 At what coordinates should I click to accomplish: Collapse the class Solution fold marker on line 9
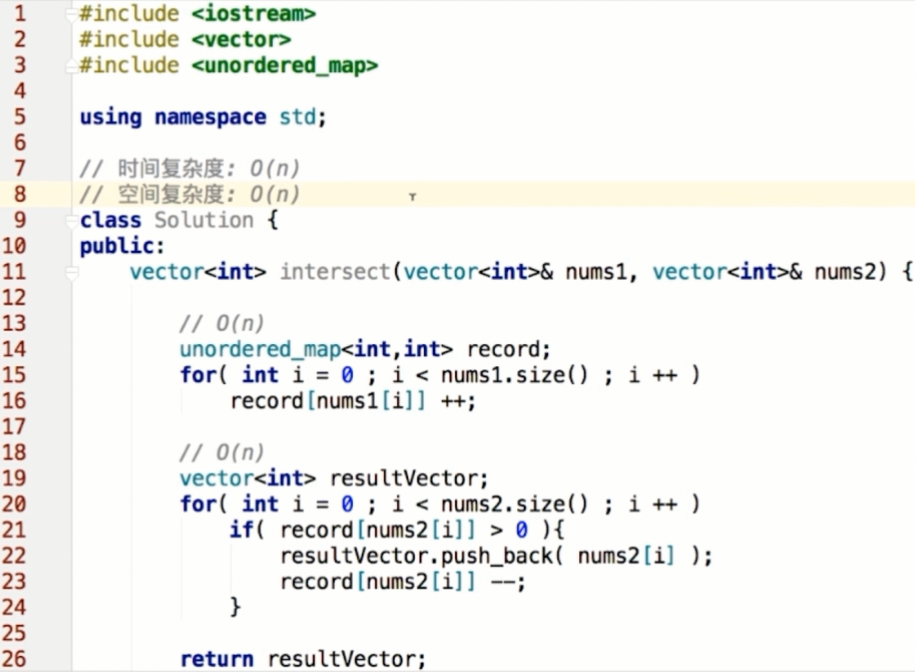tap(72, 221)
